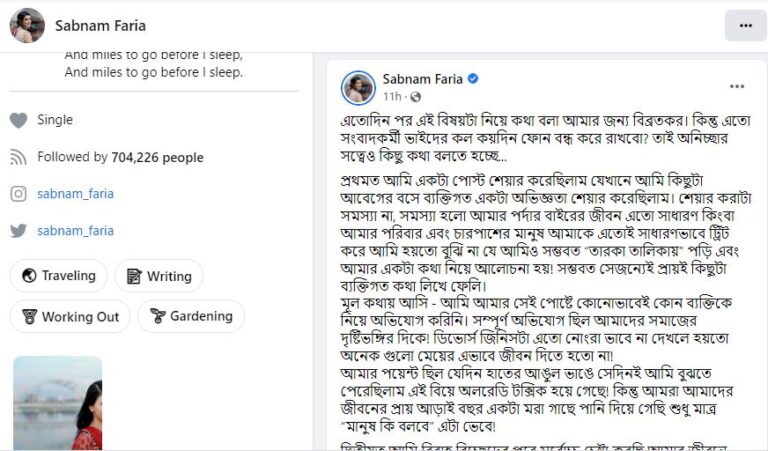Screen dimensions: 768x451
Task: Click the Instagram logo icon
Action: (x=18, y=194)
